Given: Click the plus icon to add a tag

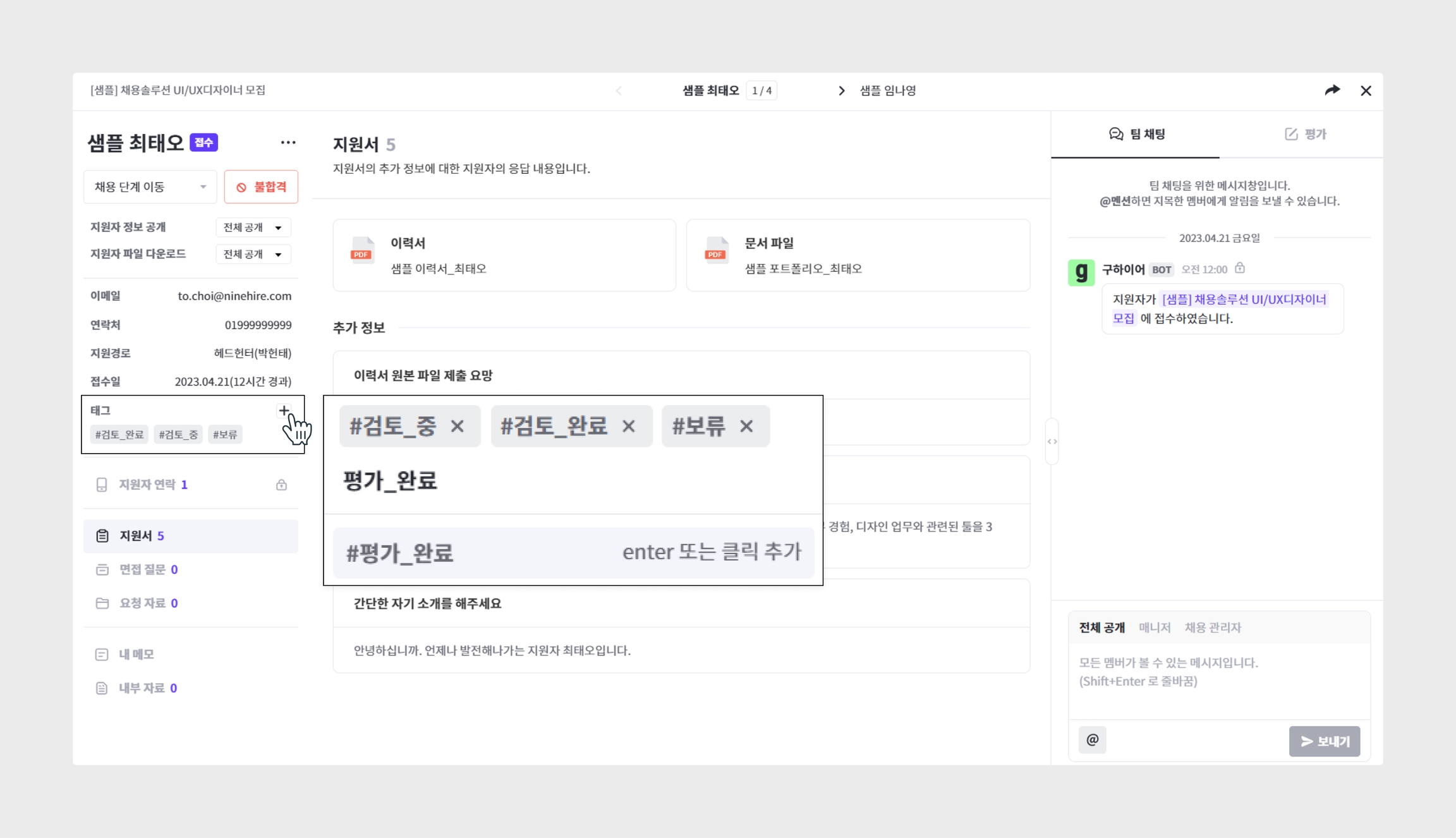Looking at the screenshot, I should (284, 411).
